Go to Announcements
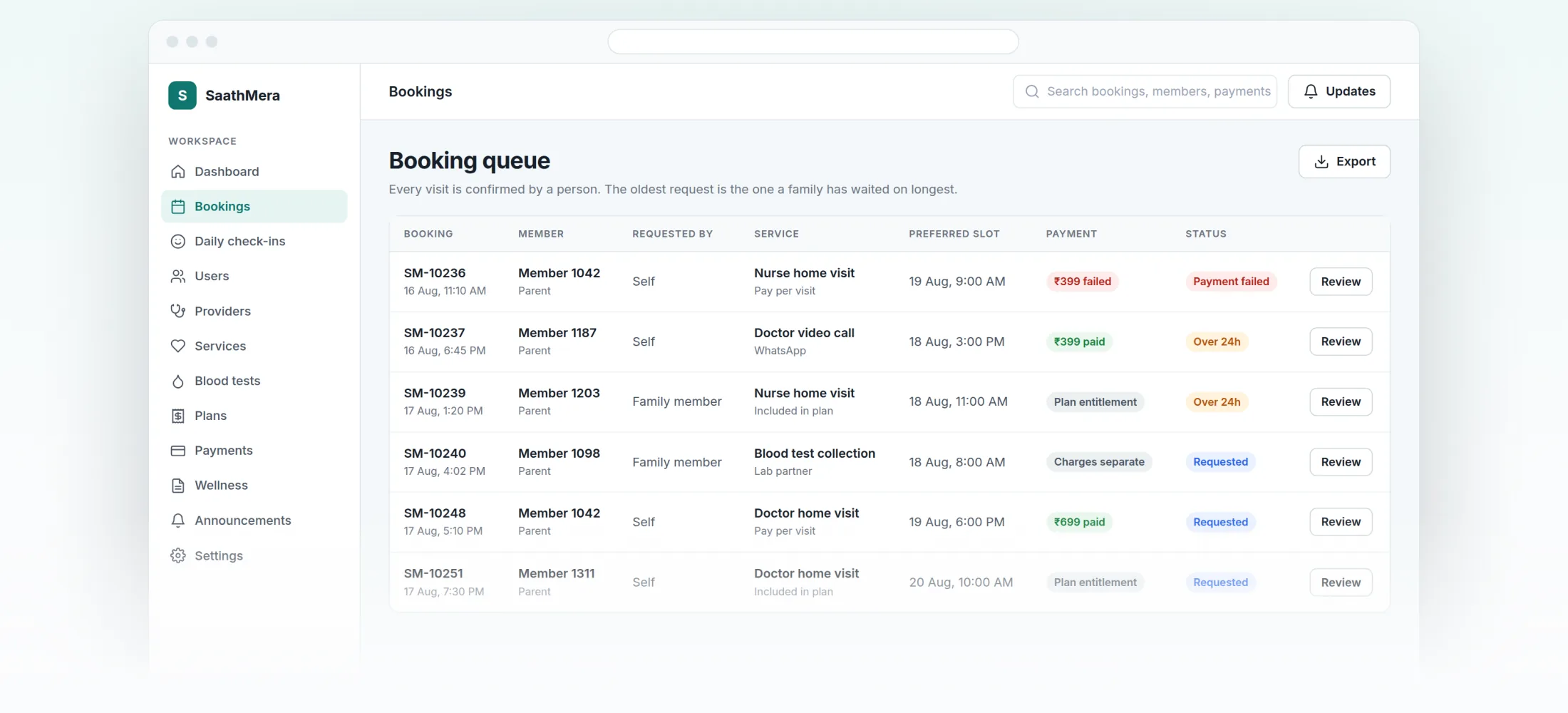 point(254,520)
